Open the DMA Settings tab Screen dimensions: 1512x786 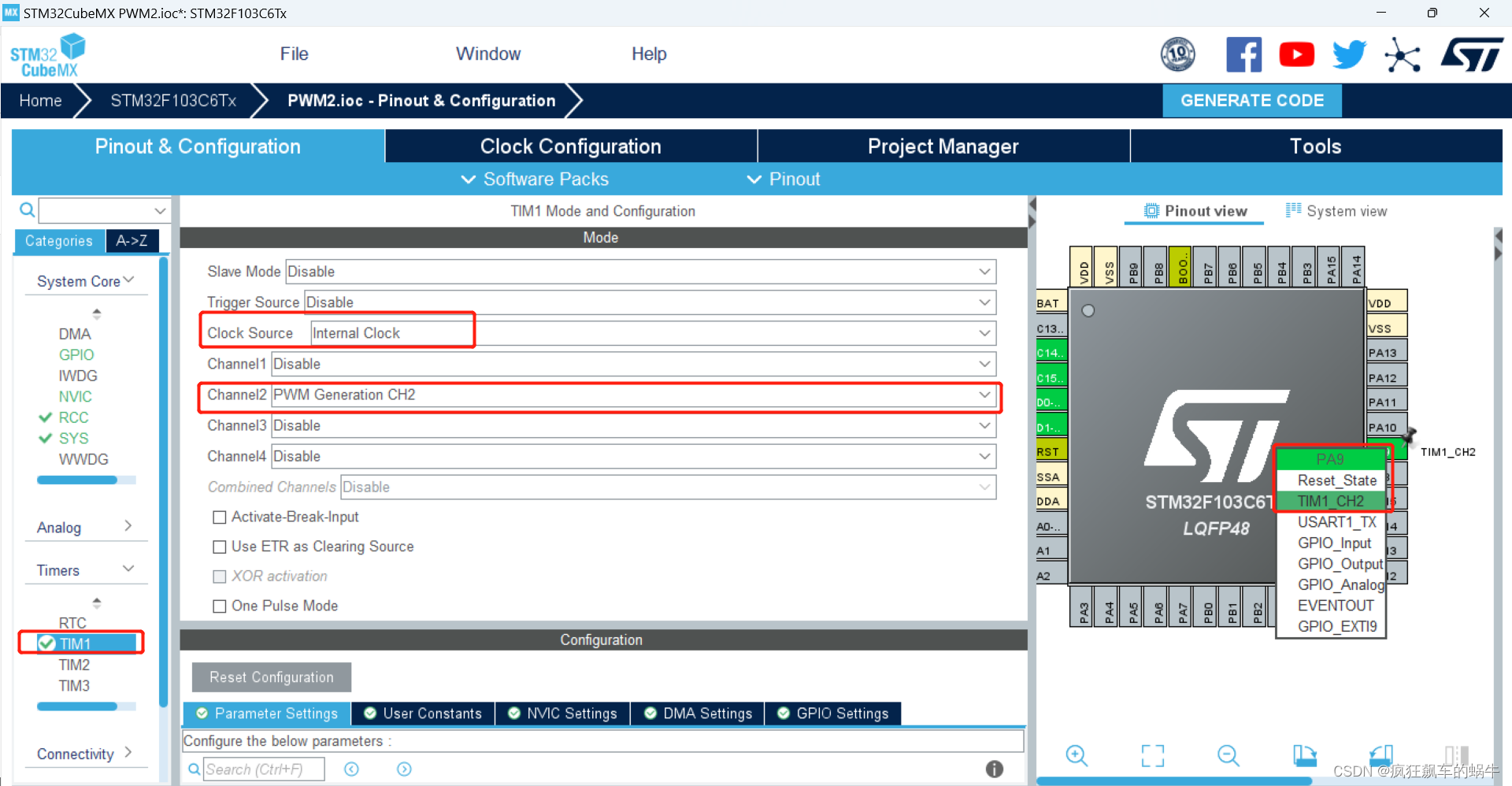pos(698,714)
